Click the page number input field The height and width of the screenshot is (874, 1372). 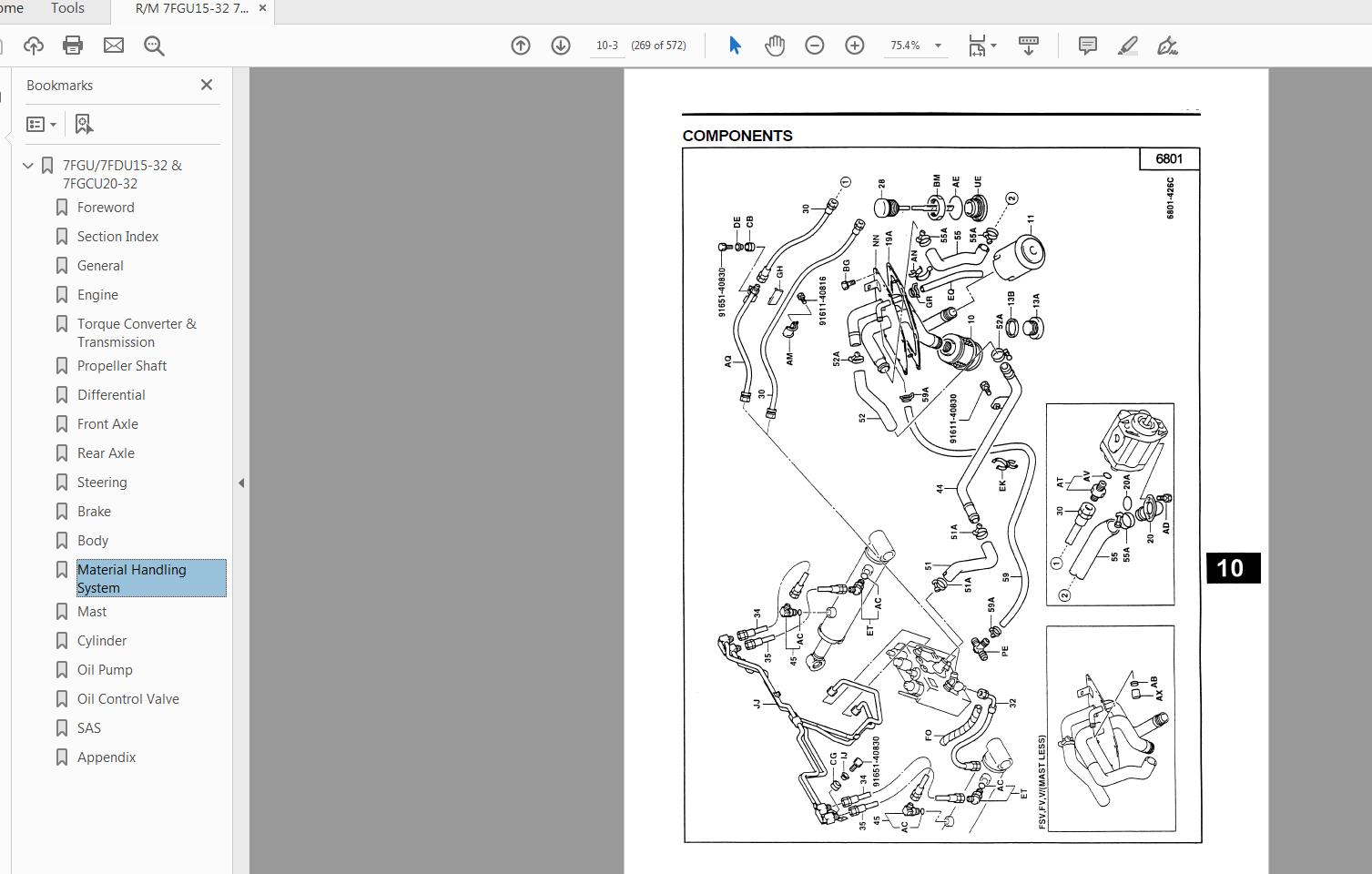607,46
